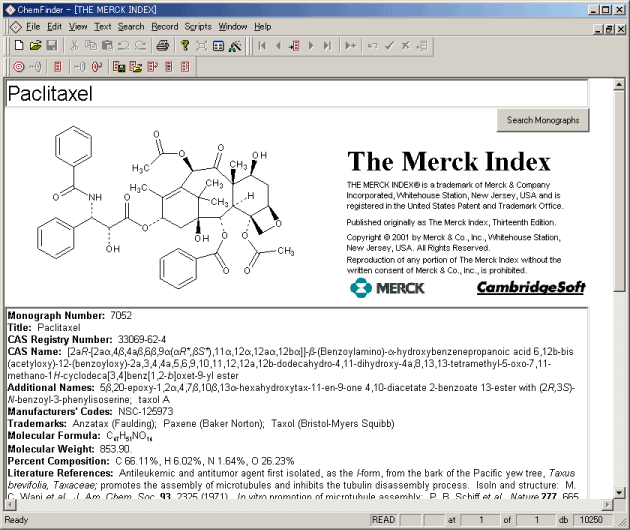Click the READ status bar indicator

(x=383, y=520)
